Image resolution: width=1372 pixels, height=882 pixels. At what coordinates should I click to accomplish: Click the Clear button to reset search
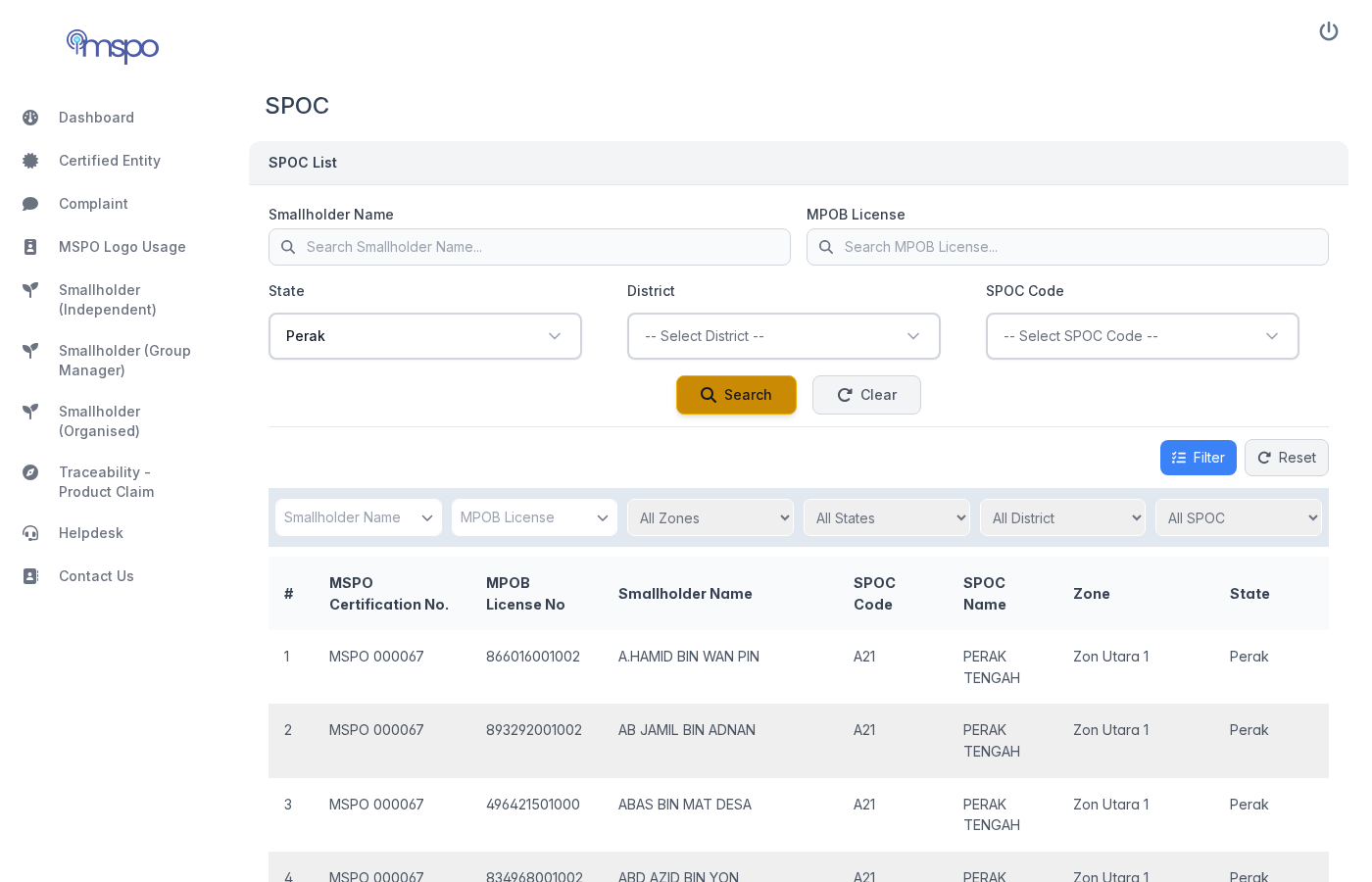click(x=866, y=395)
